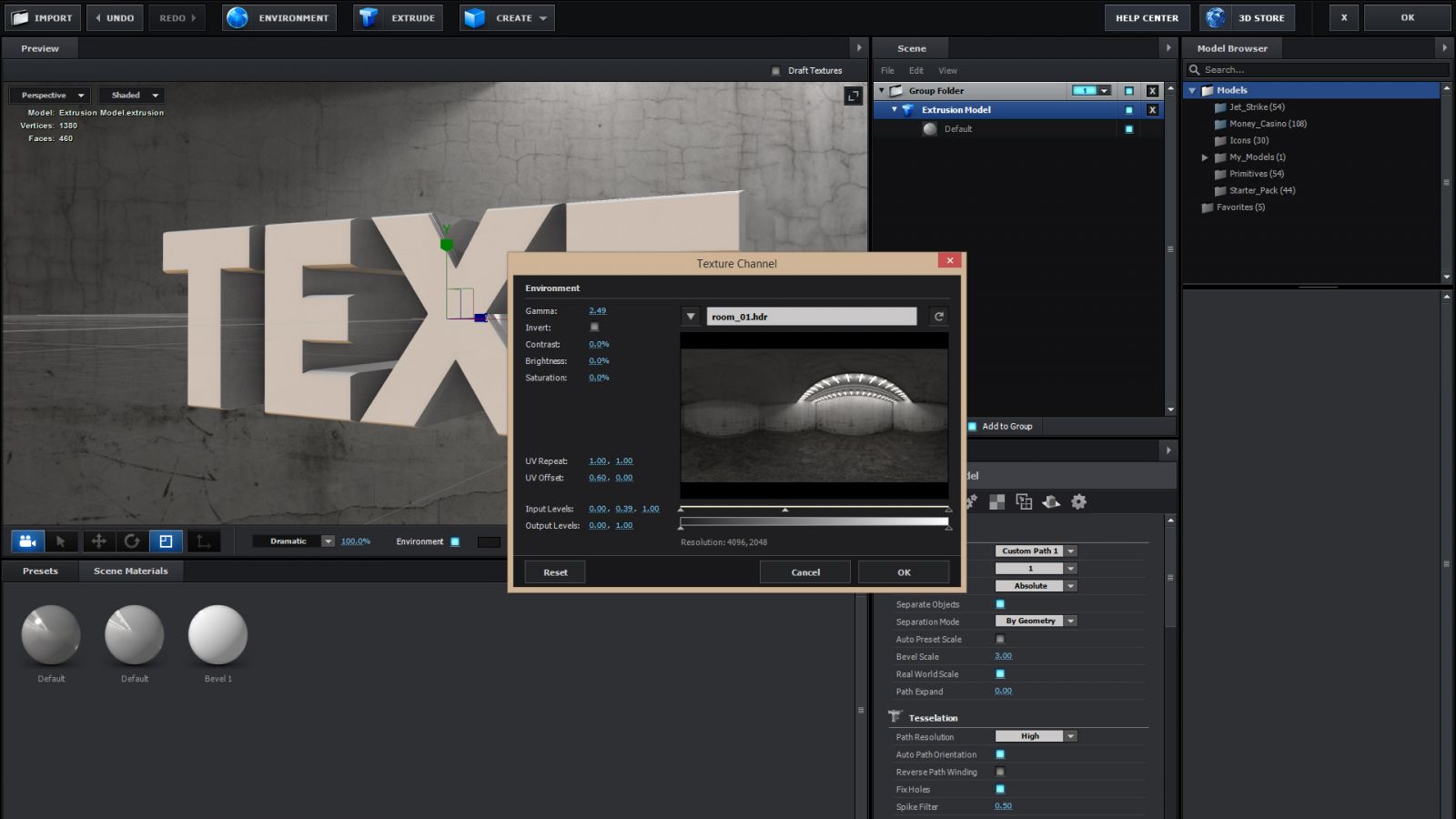Switch to the Presets tab
The width and height of the screenshot is (1456, 819).
pyautogui.click(x=40, y=571)
